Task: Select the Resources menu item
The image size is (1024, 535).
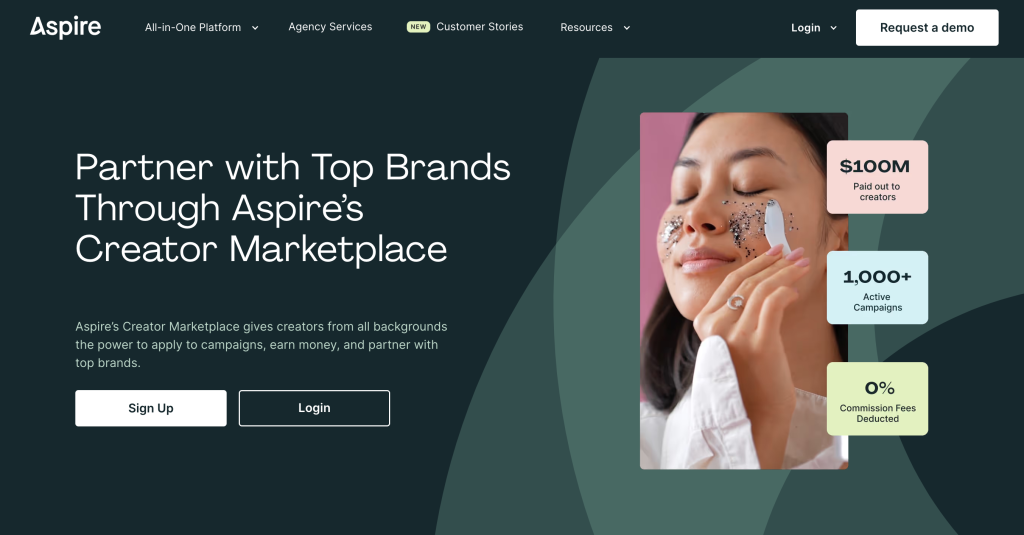Action: 586,27
